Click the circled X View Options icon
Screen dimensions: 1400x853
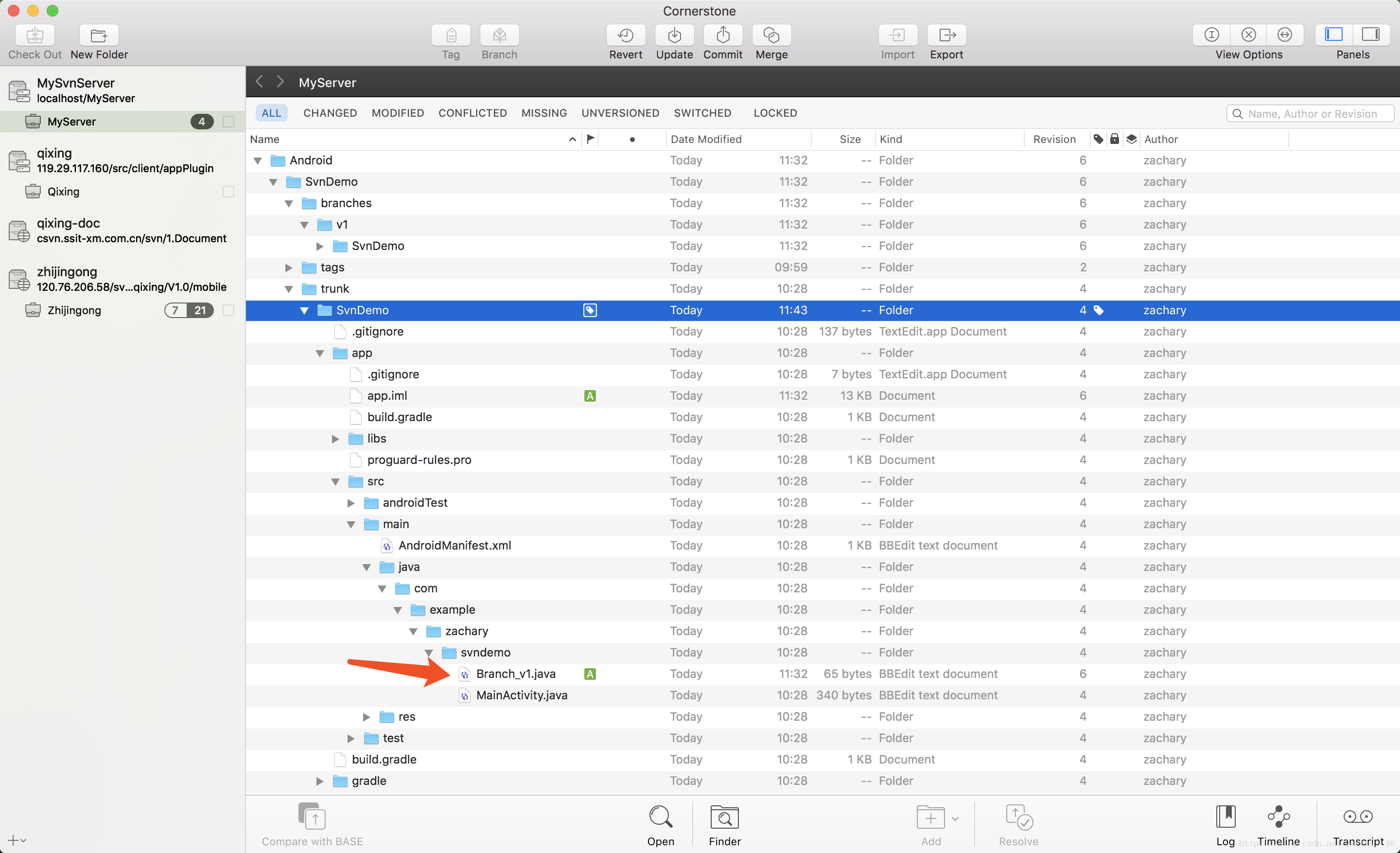click(x=1248, y=35)
